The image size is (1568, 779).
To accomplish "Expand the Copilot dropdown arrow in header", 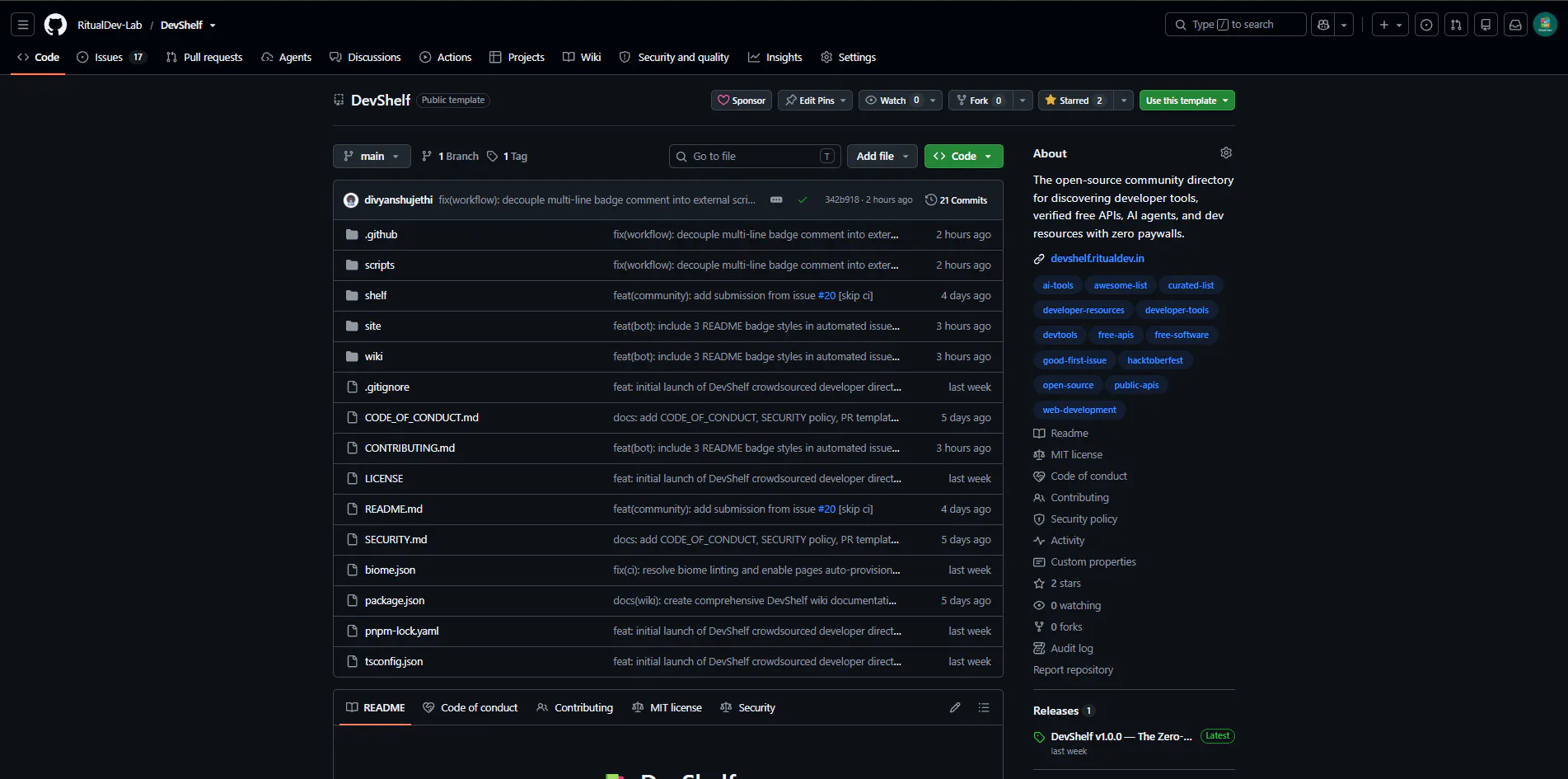I will click(1344, 25).
